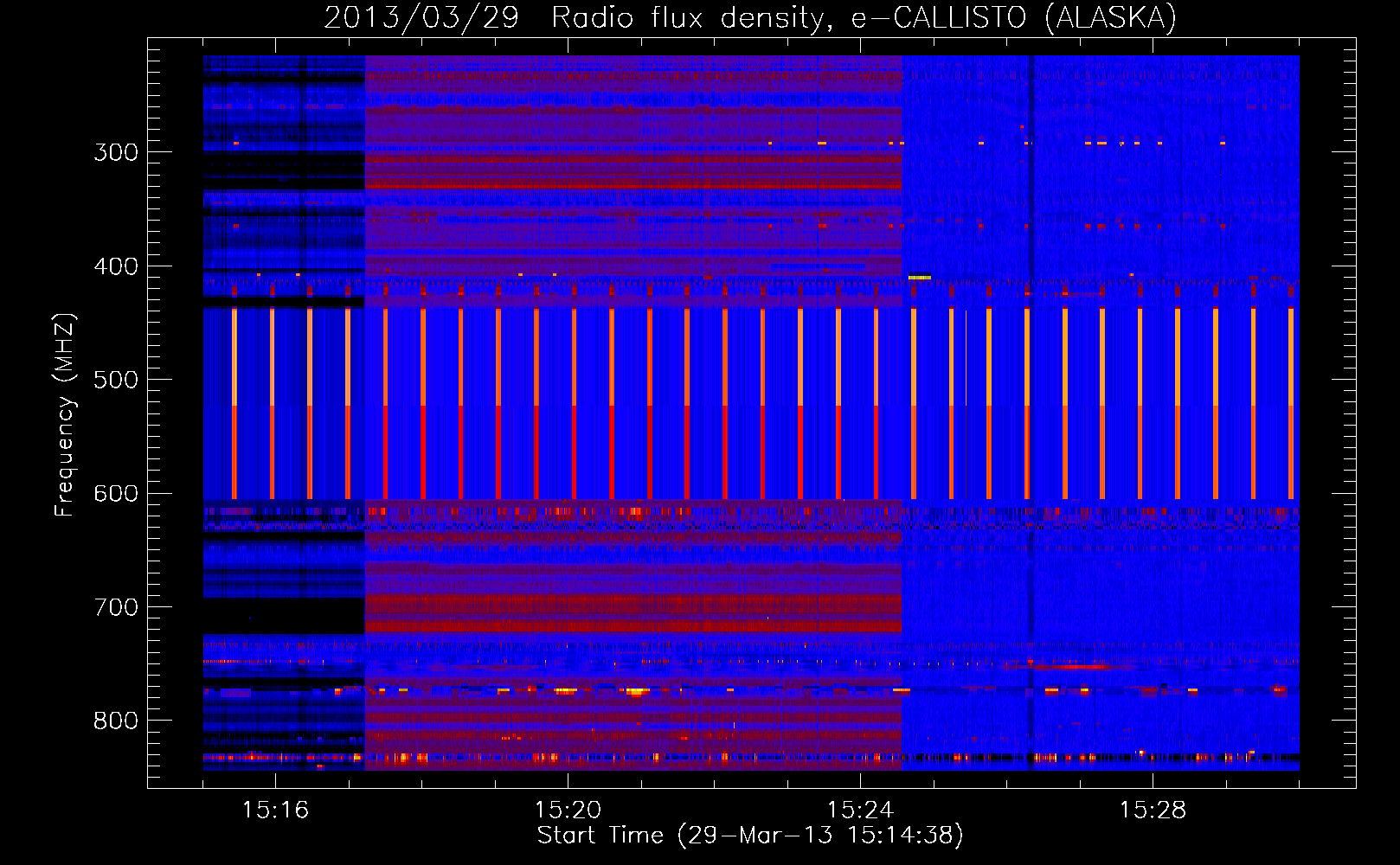Select the 700 frequency tick label
The width and height of the screenshot is (1400, 865).
116,607
